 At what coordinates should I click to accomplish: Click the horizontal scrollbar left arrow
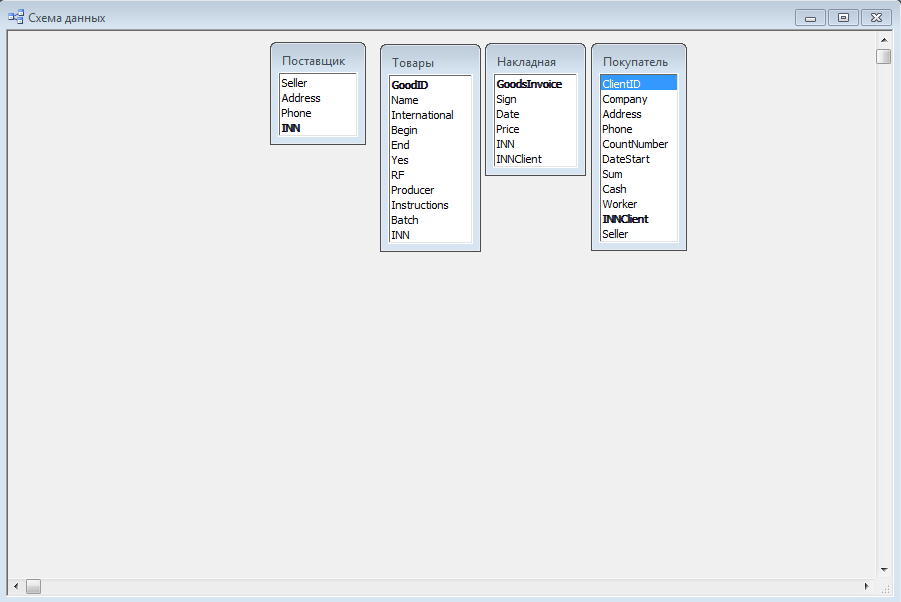pyautogui.click(x=16, y=586)
